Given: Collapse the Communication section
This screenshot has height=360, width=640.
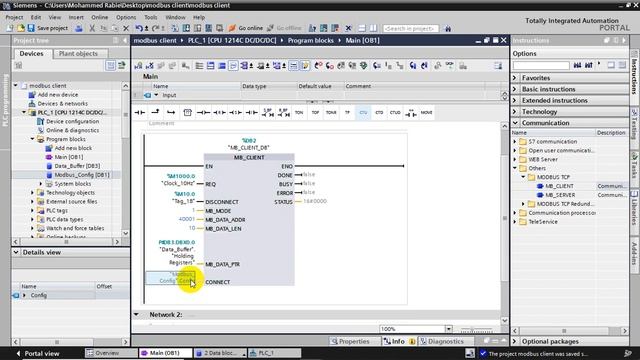Looking at the screenshot, I should click(515, 123).
